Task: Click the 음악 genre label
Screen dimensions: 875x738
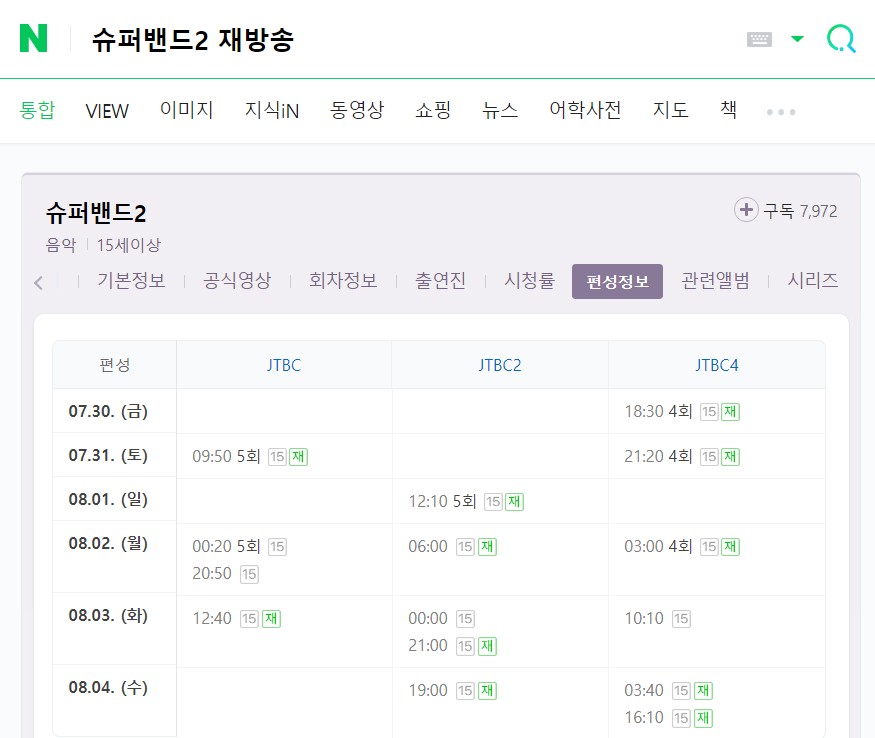Action: [61, 245]
